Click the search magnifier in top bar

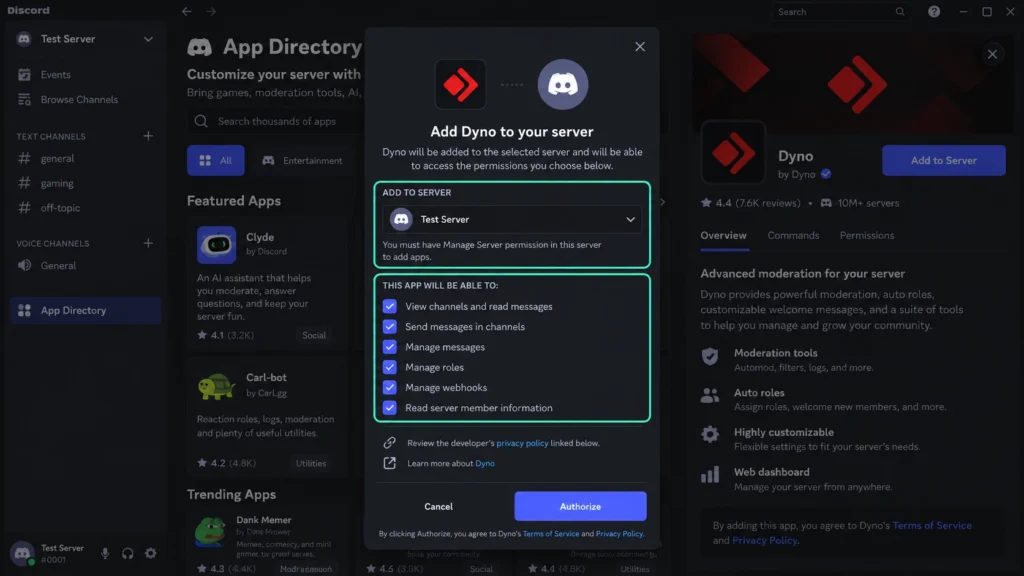tap(900, 11)
